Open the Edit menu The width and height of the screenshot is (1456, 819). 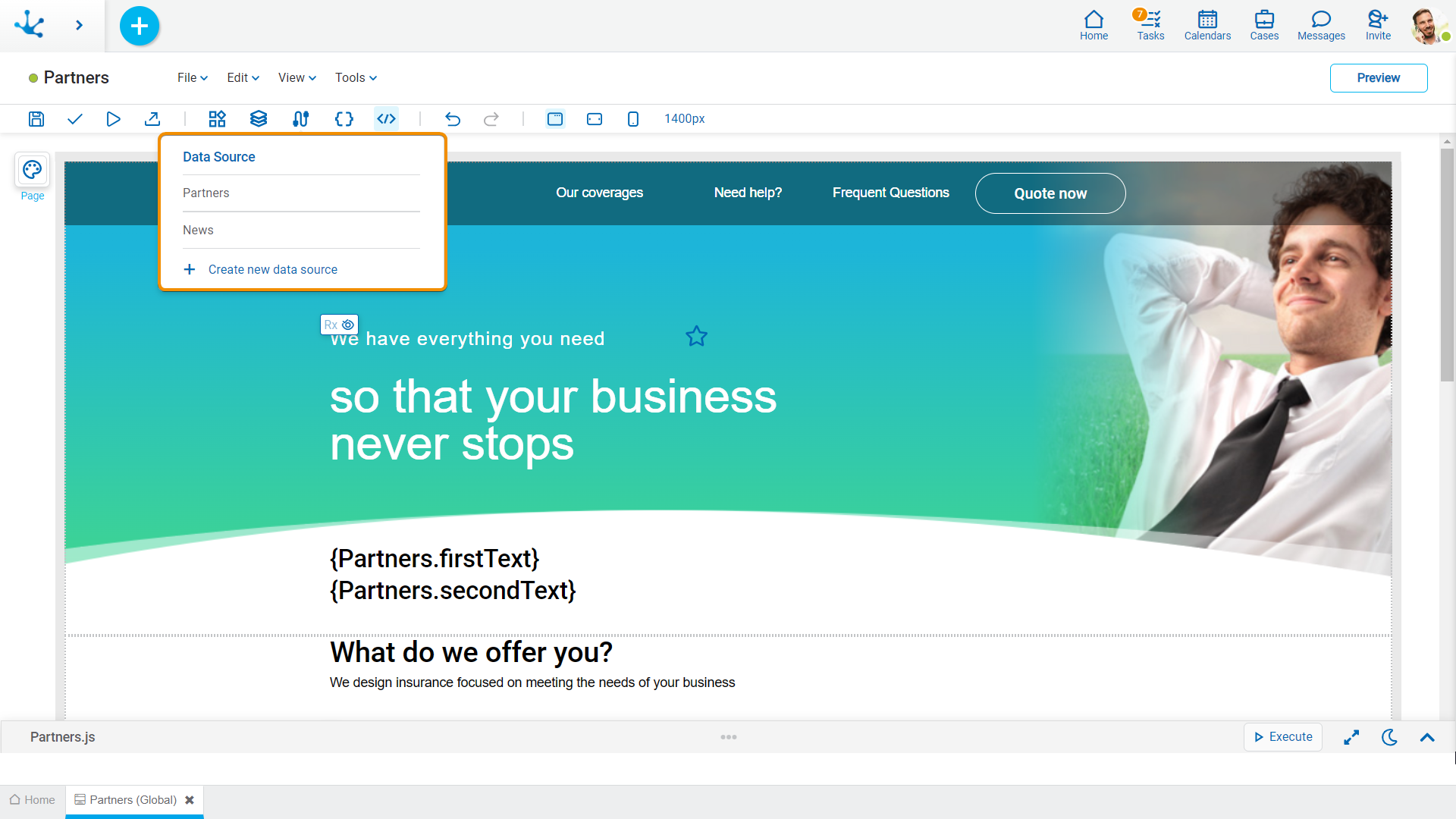[x=243, y=77]
